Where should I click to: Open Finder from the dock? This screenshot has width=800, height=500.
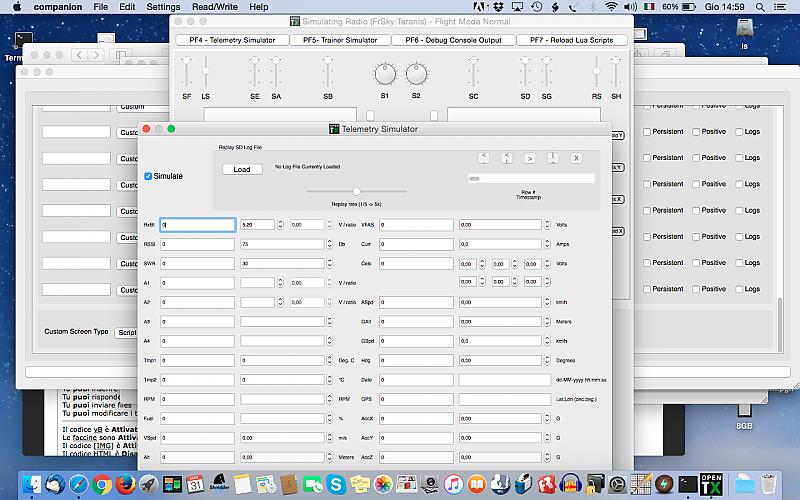pos(33,485)
